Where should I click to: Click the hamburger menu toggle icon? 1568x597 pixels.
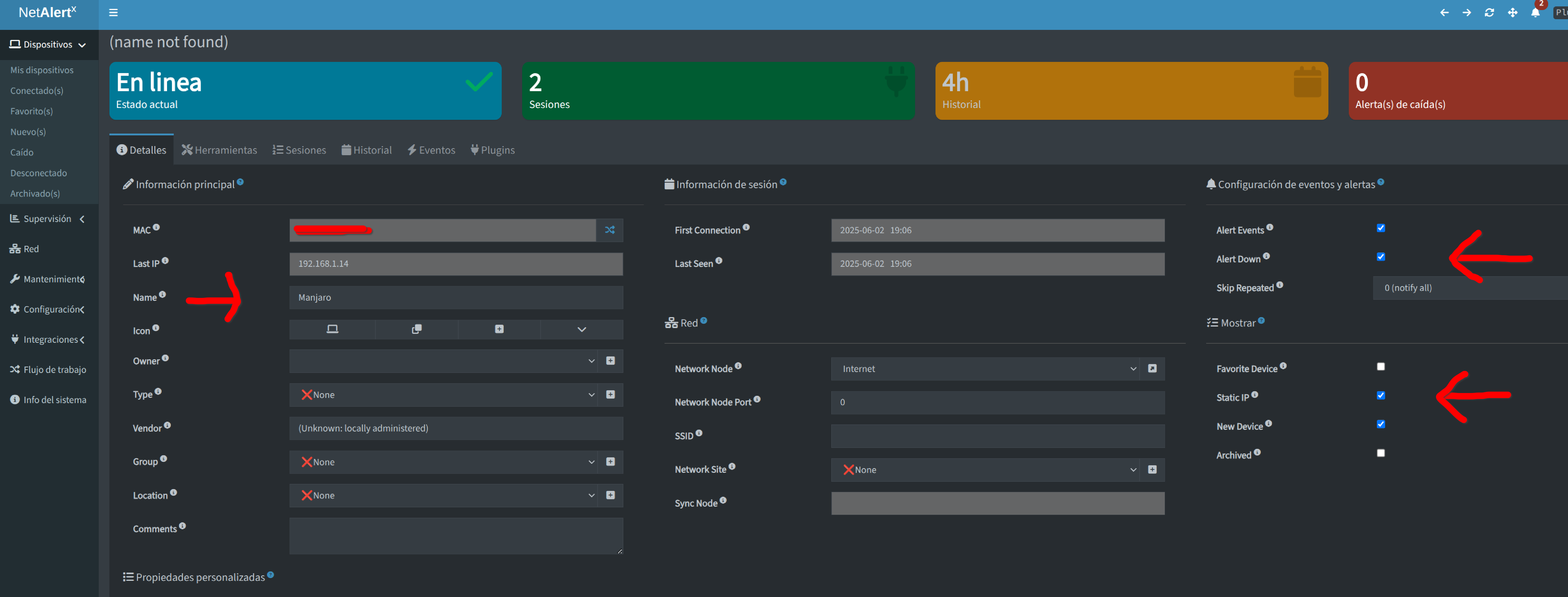pyautogui.click(x=113, y=12)
